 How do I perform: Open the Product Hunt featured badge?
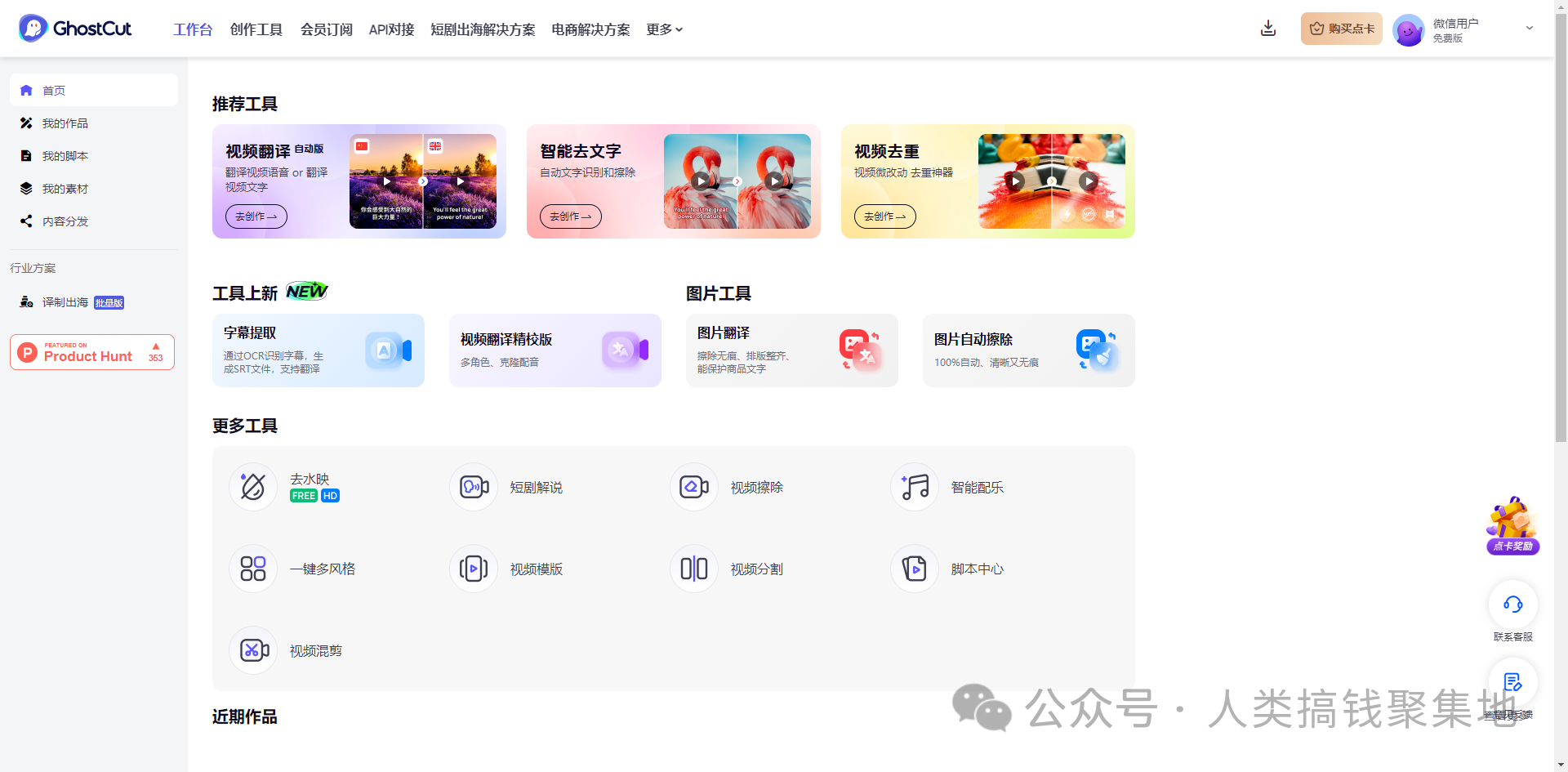coord(91,351)
